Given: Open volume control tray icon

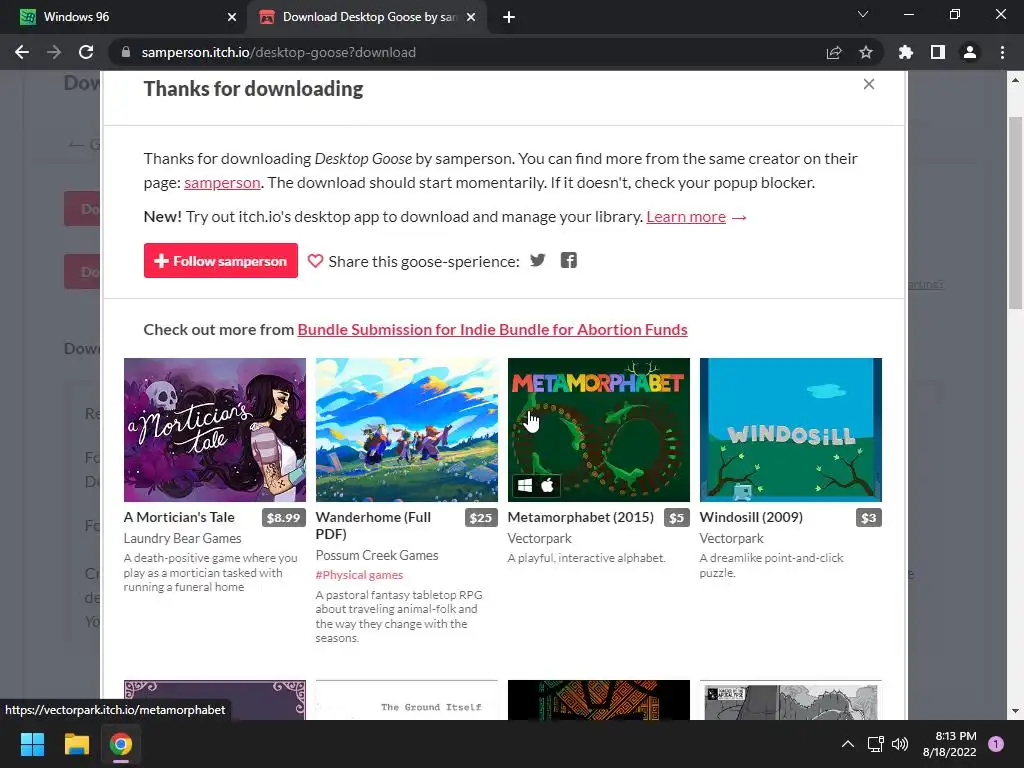Looking at the screenshot, I should (x=900, y=744).
